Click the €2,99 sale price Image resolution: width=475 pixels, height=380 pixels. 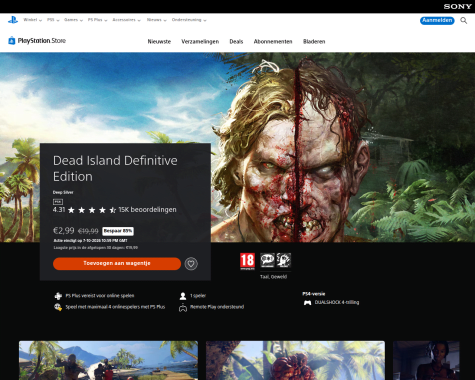coord(64,230)
